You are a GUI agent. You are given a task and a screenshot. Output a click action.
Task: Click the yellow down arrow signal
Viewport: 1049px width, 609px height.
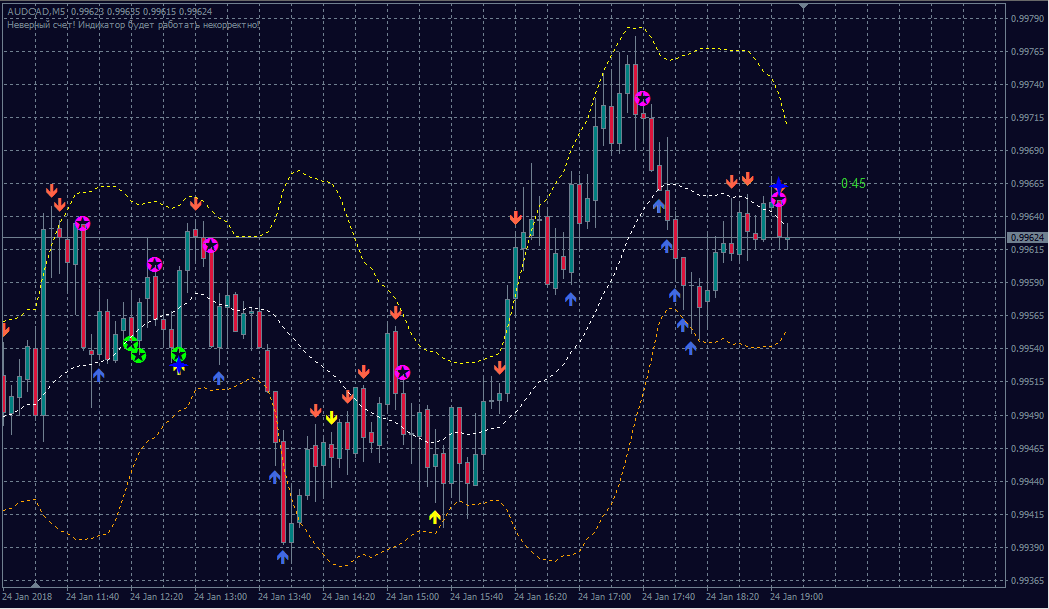331,417
